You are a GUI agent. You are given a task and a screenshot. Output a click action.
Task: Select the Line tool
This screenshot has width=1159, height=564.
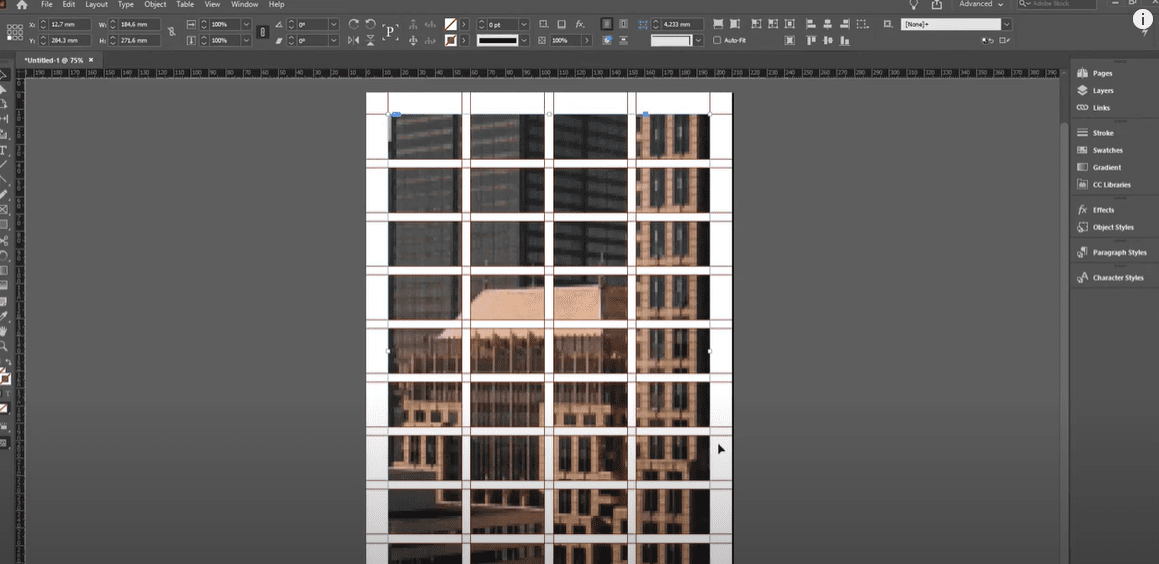tap(4, 165)
